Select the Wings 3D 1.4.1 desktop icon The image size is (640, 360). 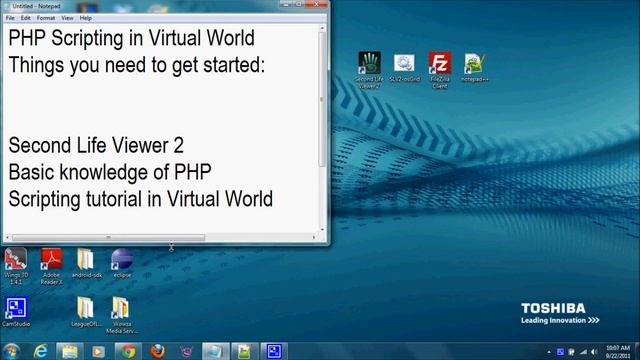[16, 266]
